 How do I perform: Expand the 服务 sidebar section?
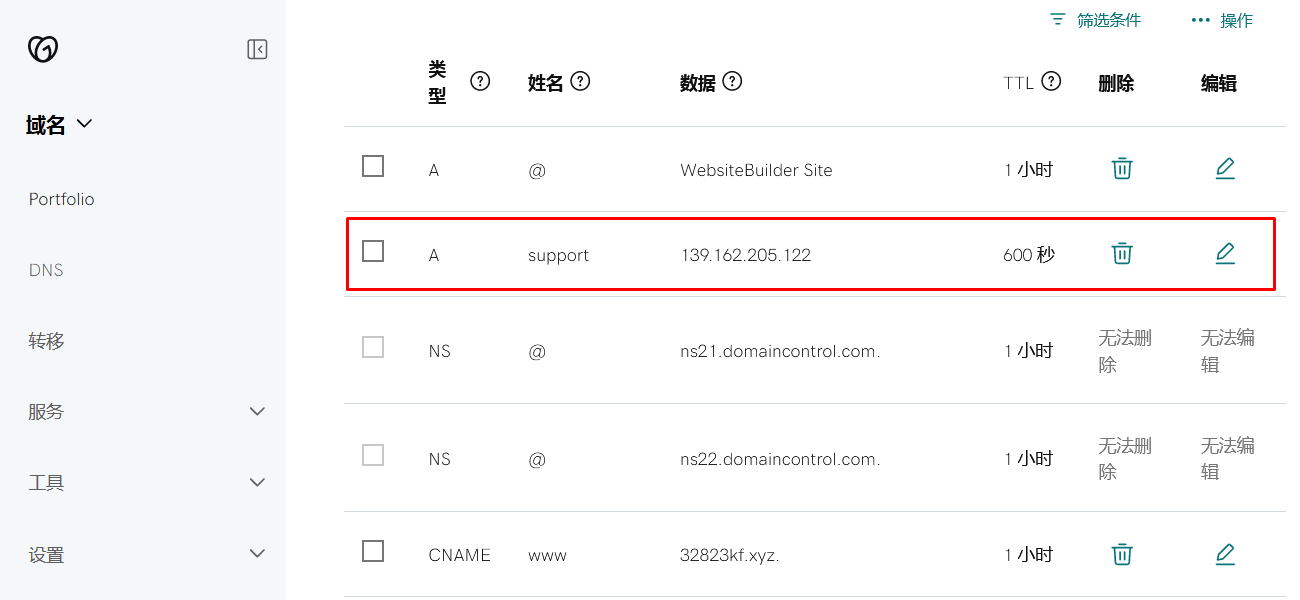click(x=145, y=411)
